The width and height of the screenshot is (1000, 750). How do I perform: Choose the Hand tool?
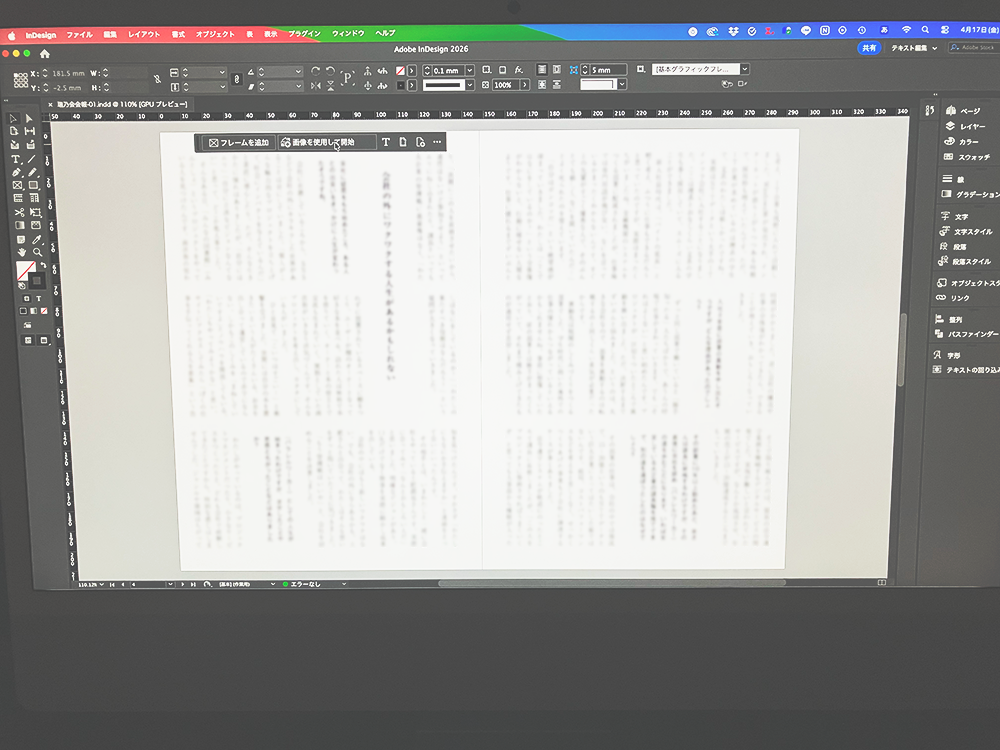click(x=20, y=252)
